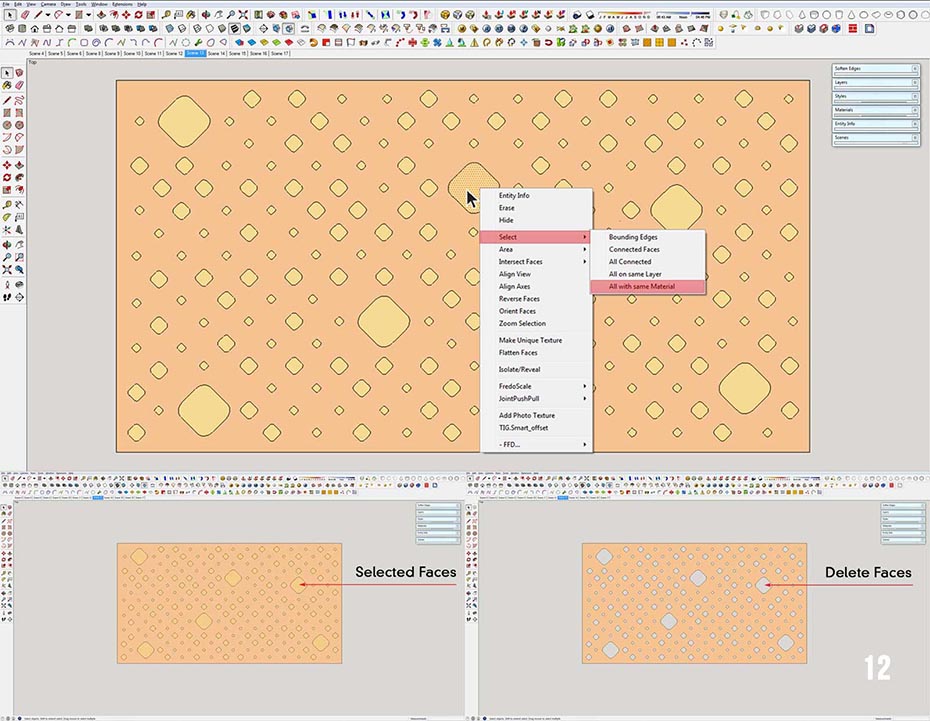Click 'Reverse Faces' in the context menu
Image resolution: width=930 pixels, height=721 pixels.
[519, 299]
